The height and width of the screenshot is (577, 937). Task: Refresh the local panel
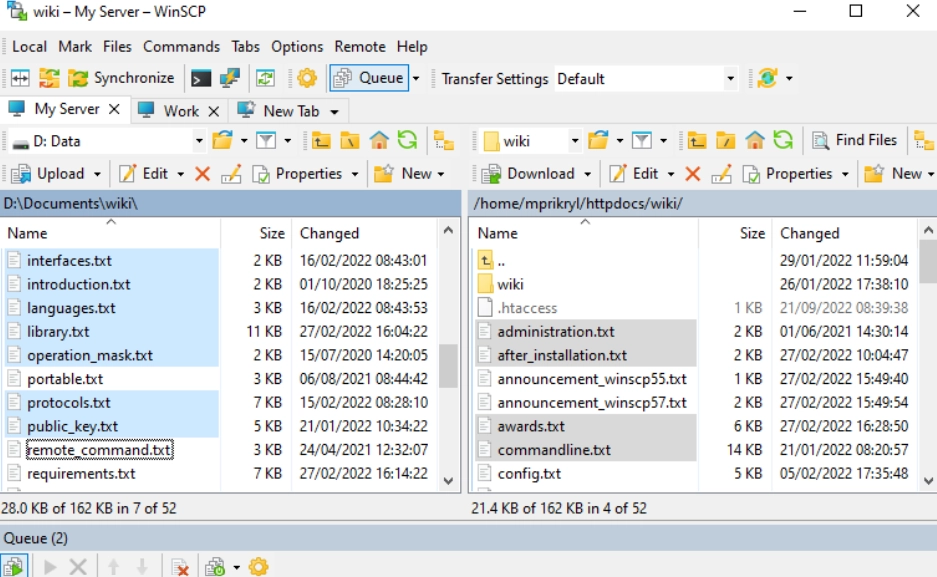407,141
